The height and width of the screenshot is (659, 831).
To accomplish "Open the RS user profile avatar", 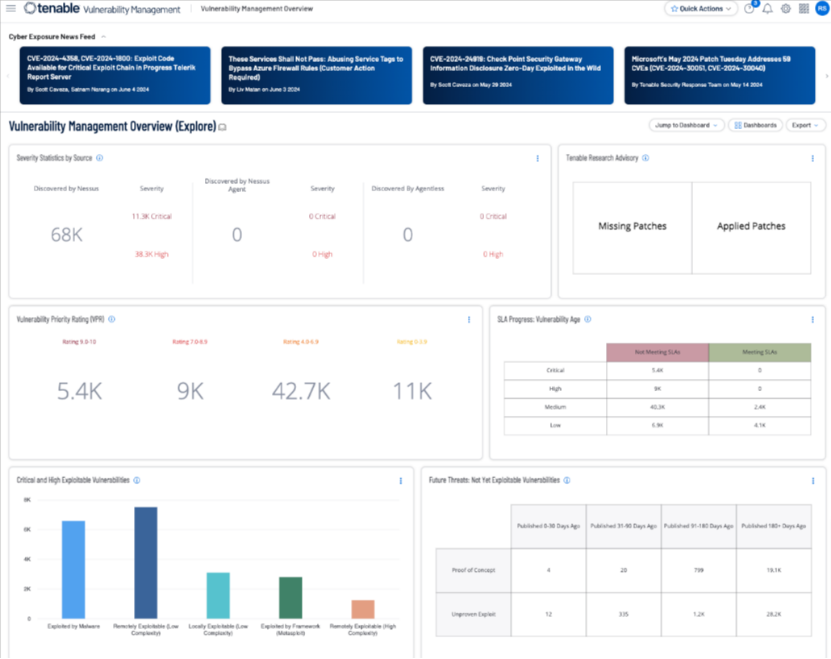I will [822, 8].
